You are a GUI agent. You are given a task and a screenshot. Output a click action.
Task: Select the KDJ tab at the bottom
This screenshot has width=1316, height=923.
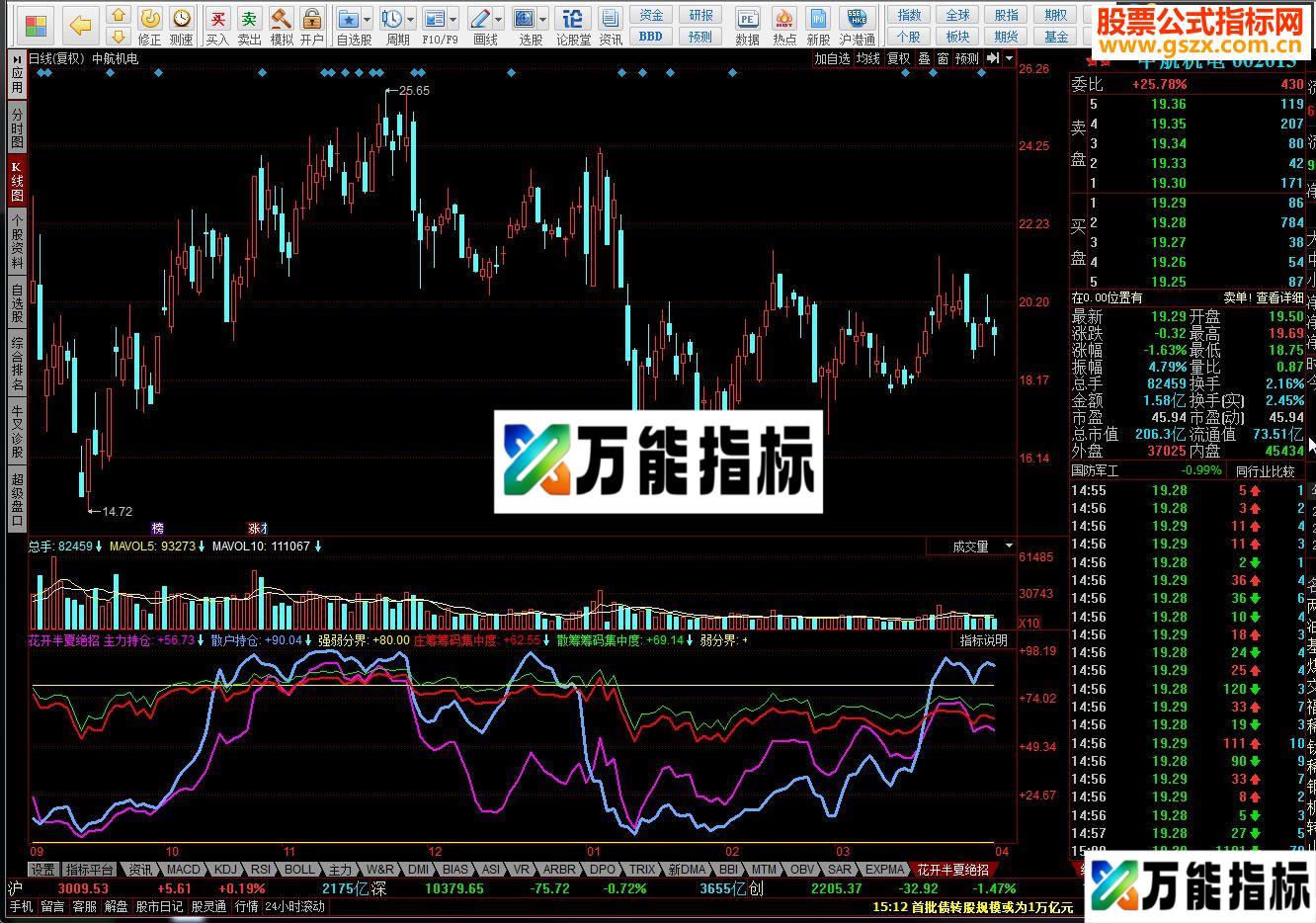pyautogui.click(x=225, y=869)
